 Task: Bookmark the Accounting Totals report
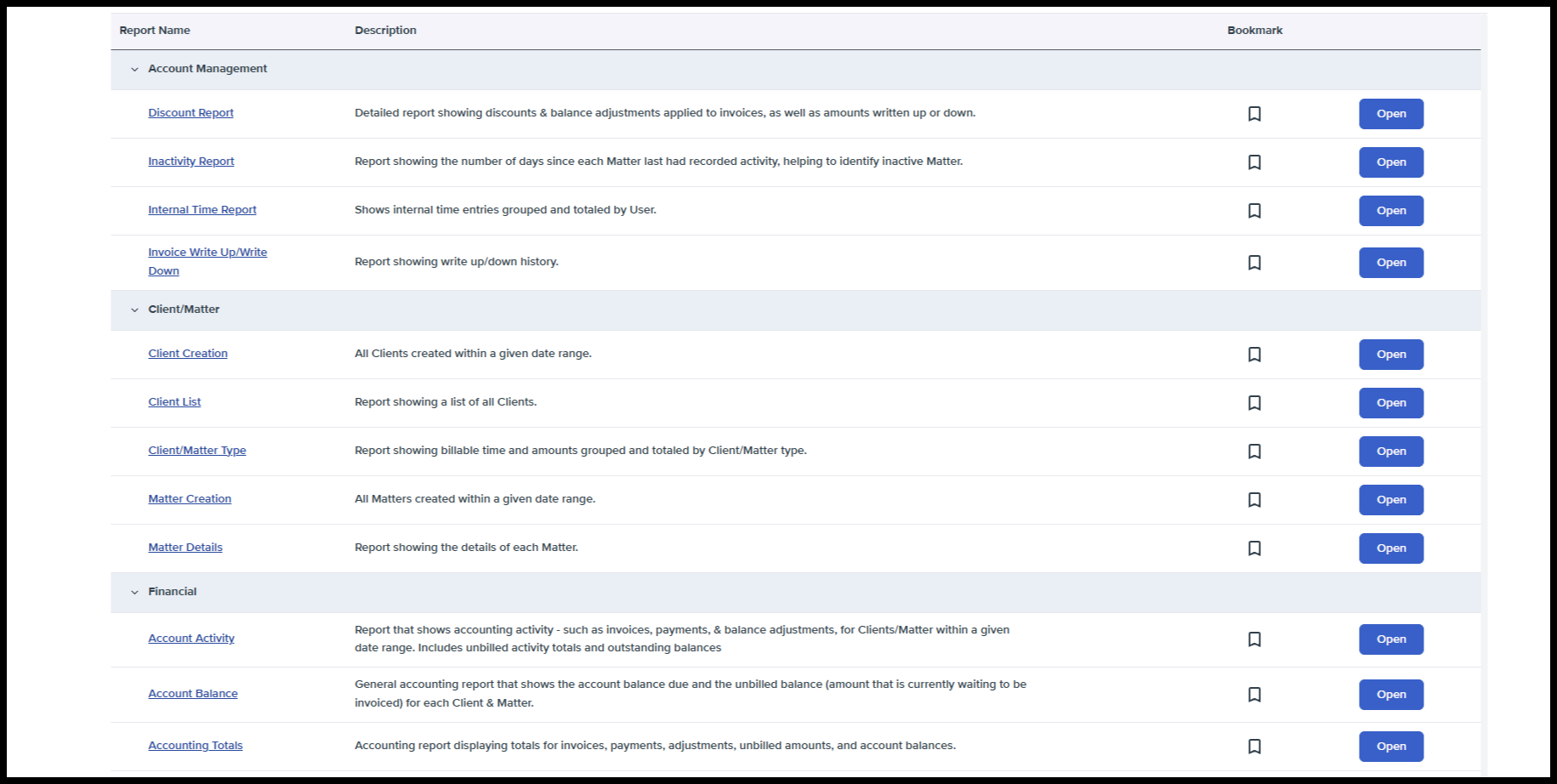point(1254,747)
